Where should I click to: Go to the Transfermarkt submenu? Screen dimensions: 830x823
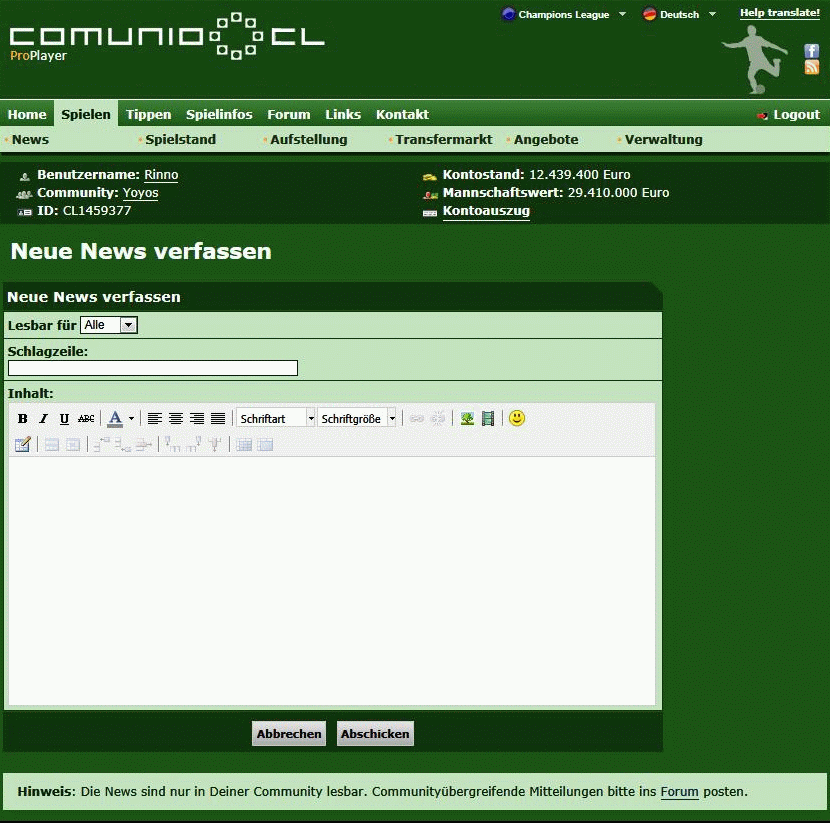point(443,140)
